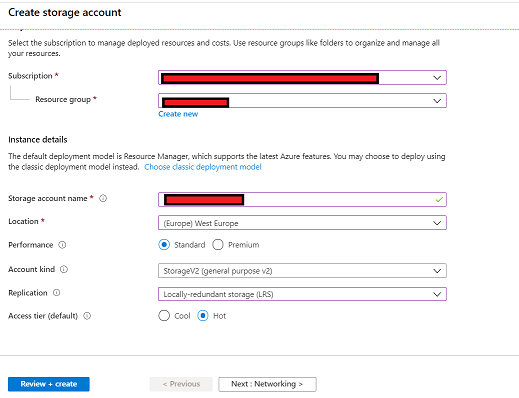Click the Replication field label
519x398 pixels.
pos(28,293)
